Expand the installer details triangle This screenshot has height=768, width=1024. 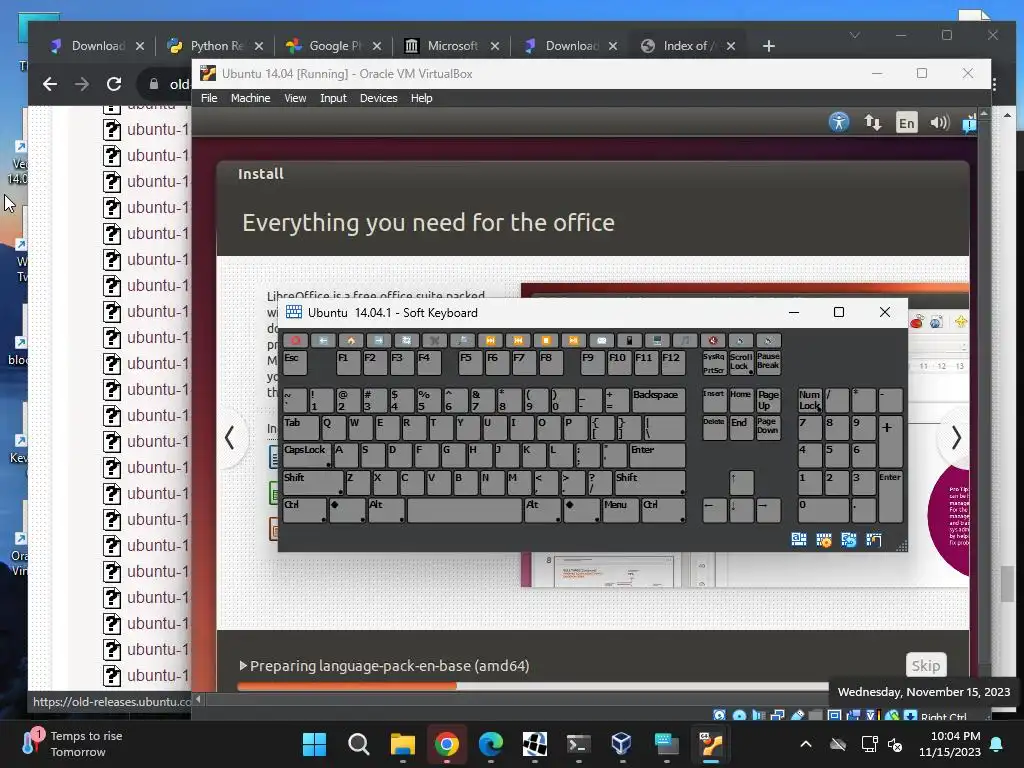[243, 665]
